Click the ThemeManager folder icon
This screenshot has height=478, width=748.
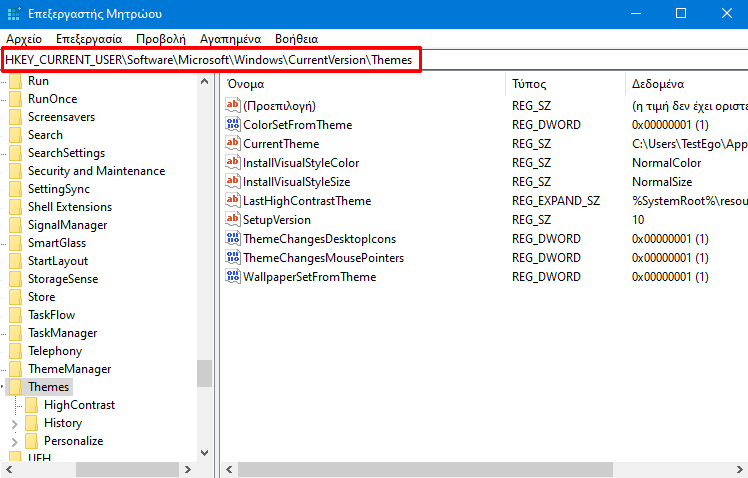click(15, 369)
